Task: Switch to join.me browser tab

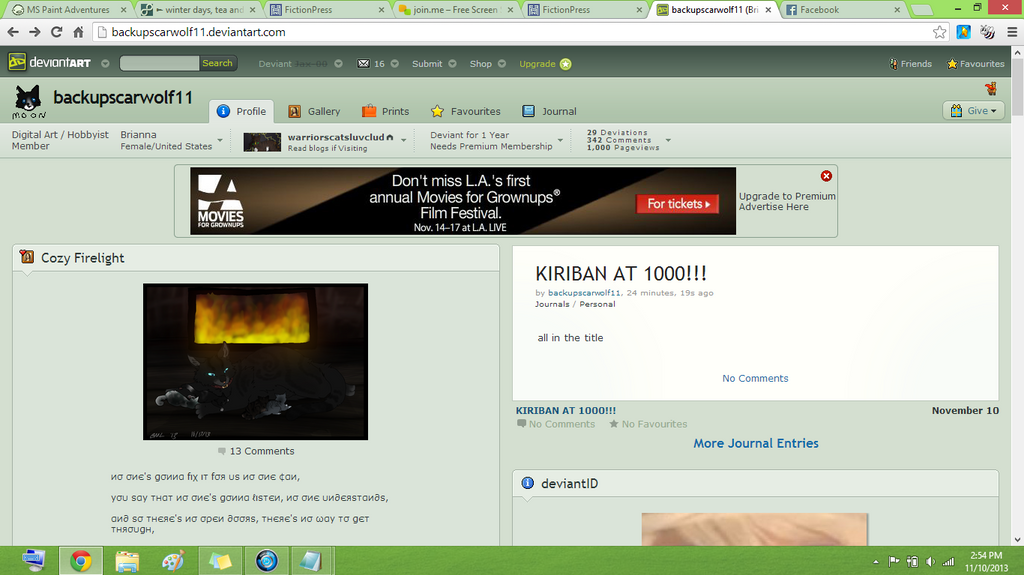Action: pos(455,10)
